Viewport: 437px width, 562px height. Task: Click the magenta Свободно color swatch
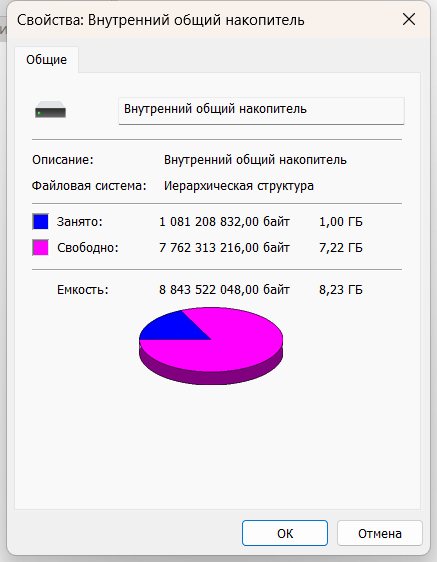41,248
